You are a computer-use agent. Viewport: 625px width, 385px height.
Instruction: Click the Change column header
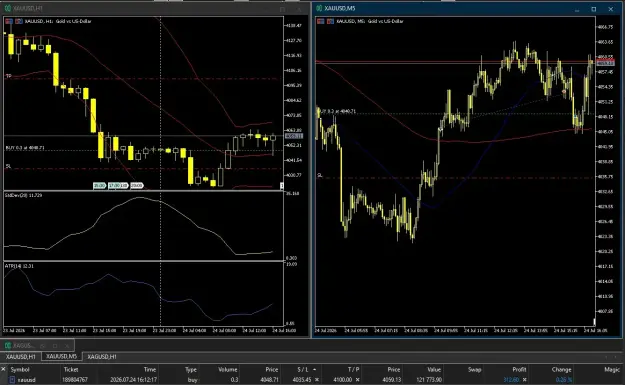pos(562,369)
